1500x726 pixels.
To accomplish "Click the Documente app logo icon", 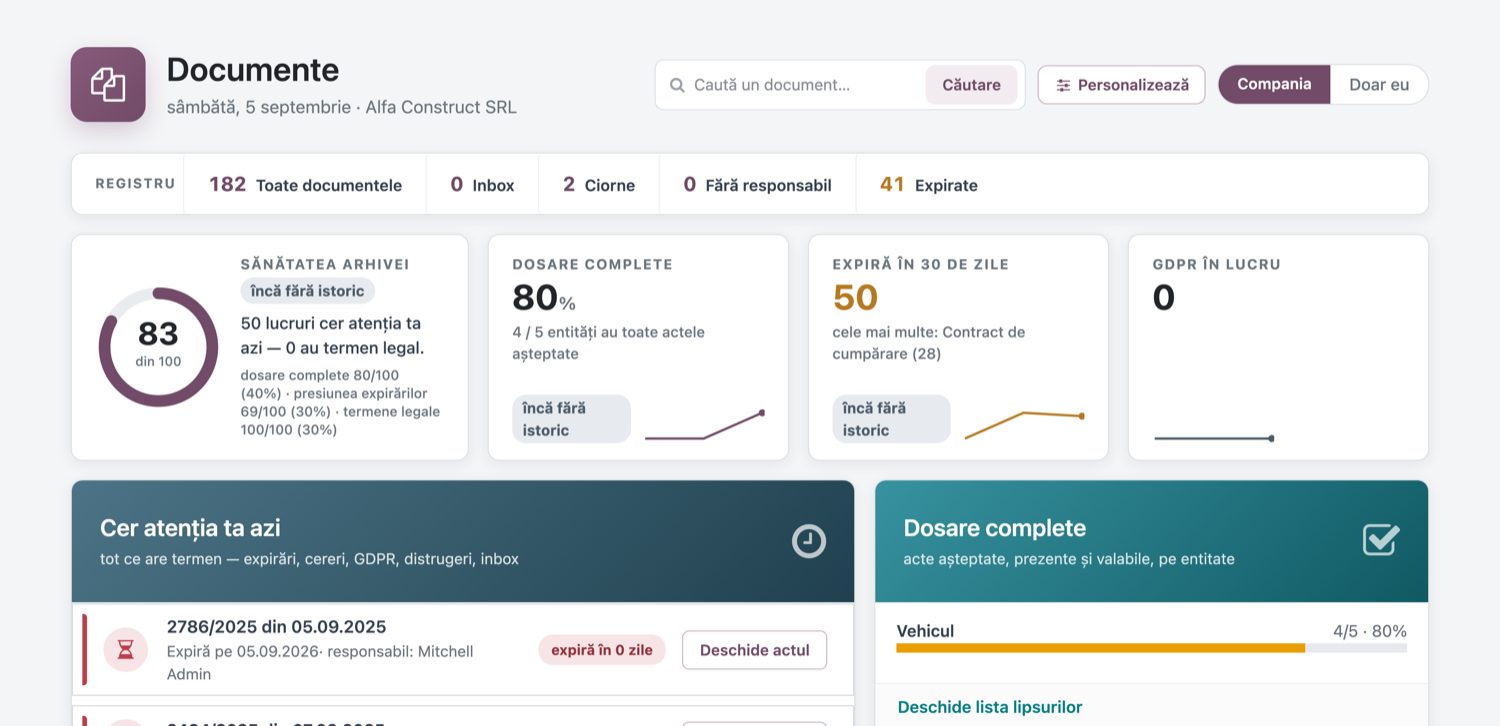I will pyautogui.click(x=108, y=85).
